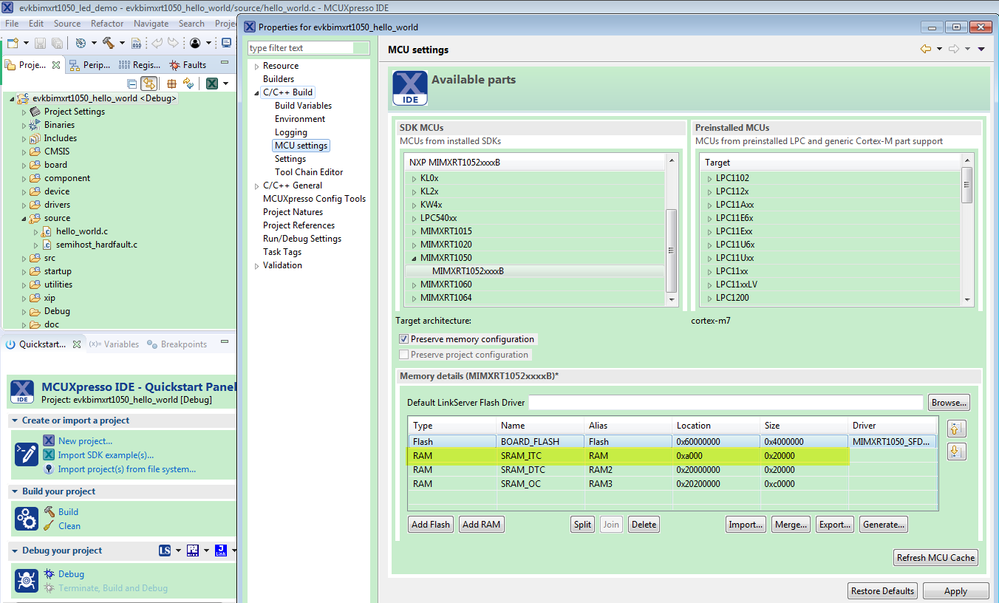Move memory row up with the arrow icon
Screen dimensions: 999x603
click(x=956, y=428)
